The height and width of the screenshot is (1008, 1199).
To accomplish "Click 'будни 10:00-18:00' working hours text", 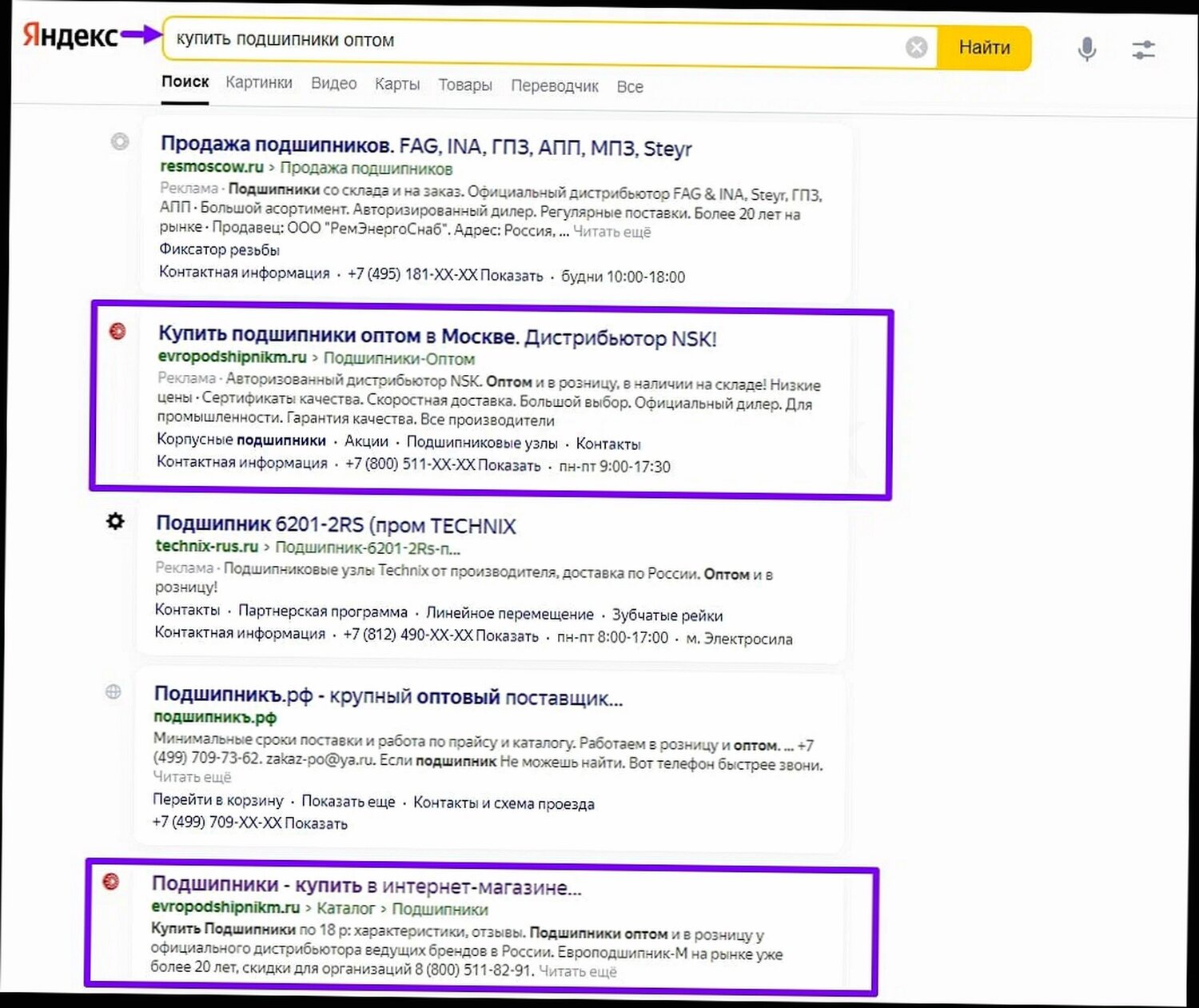I will [x=623, y=277].
